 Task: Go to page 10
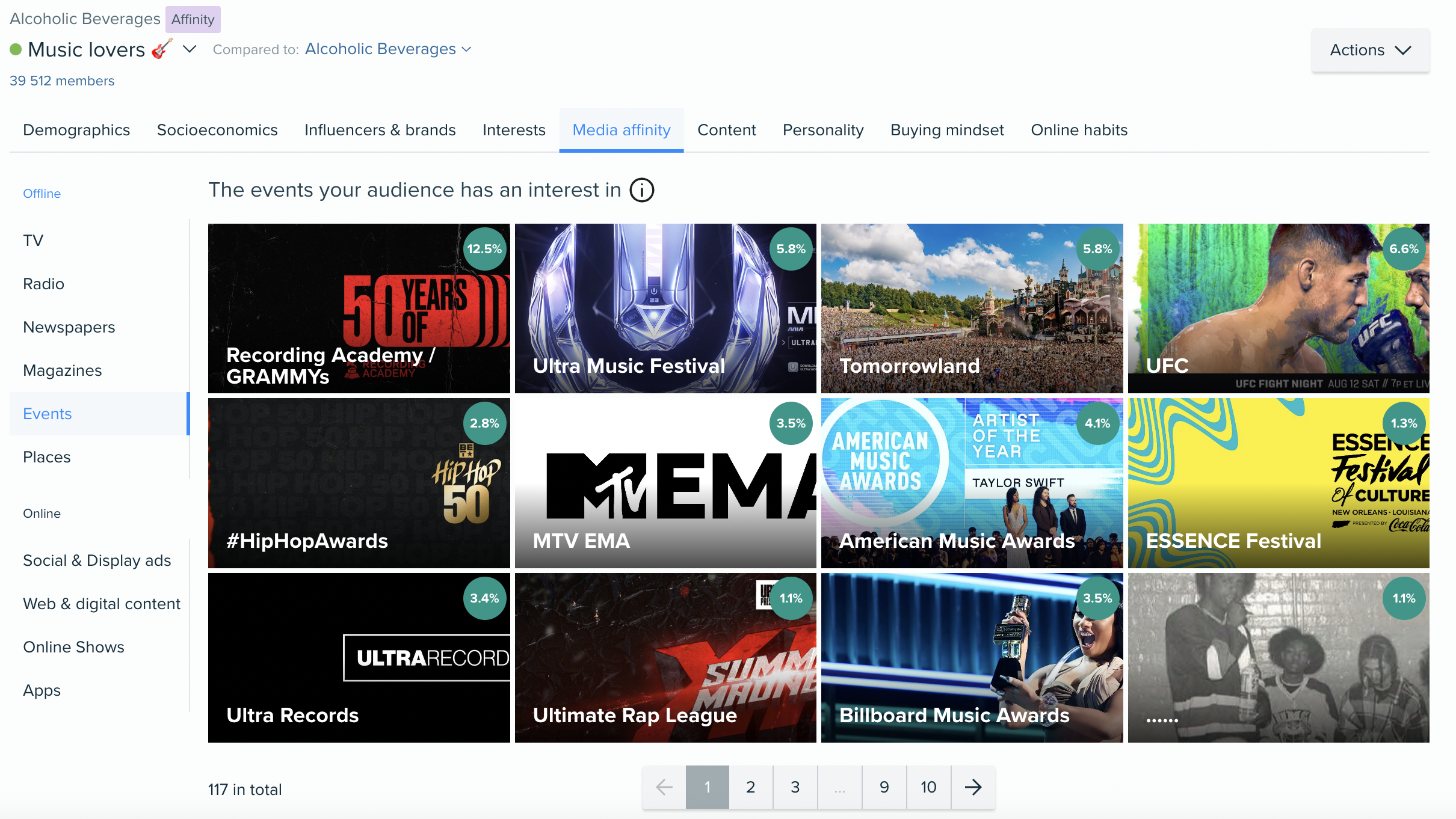point(928,787)
